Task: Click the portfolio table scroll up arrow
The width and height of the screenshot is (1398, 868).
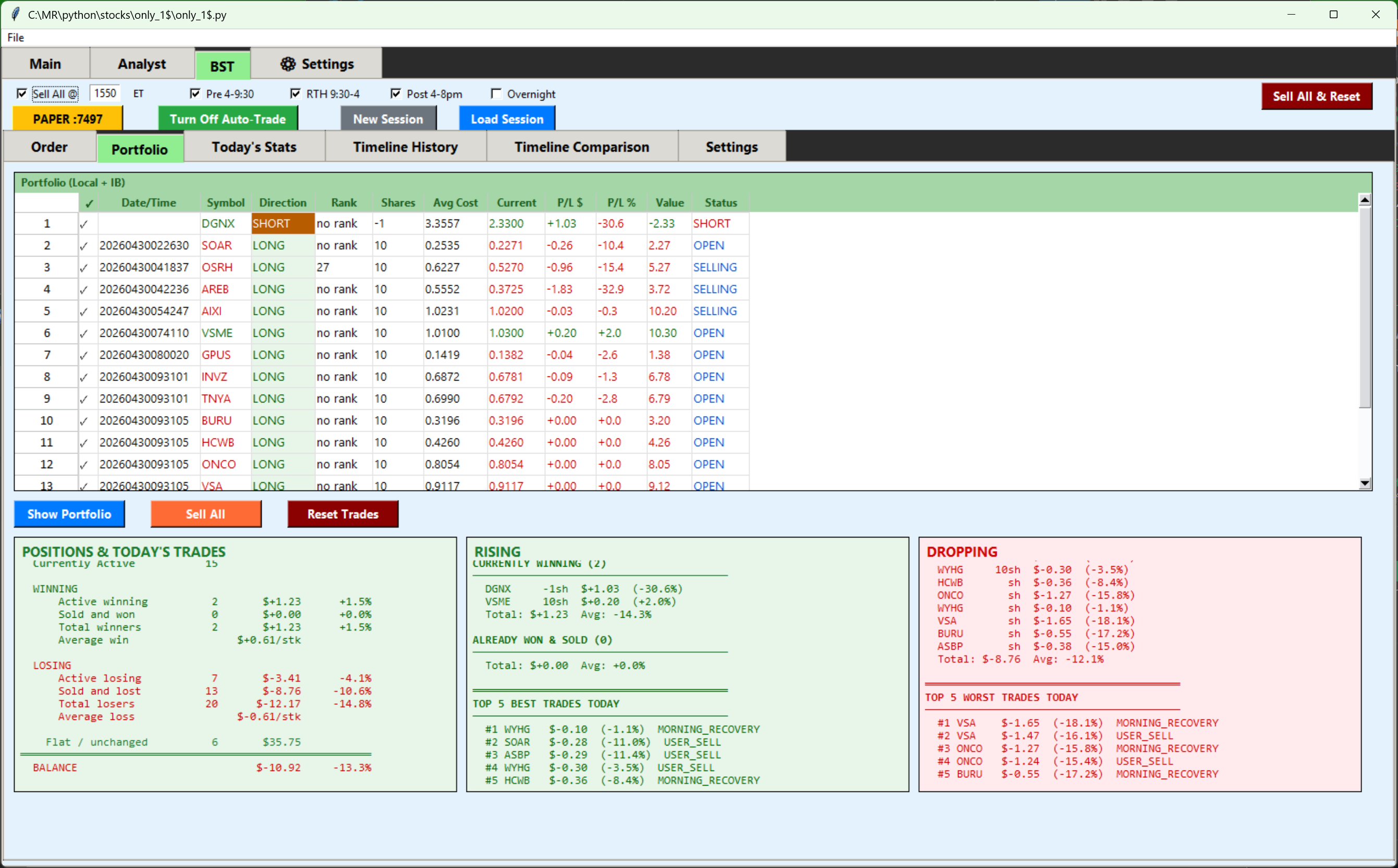Action: pyautogui.click(x=1365, y=200)
